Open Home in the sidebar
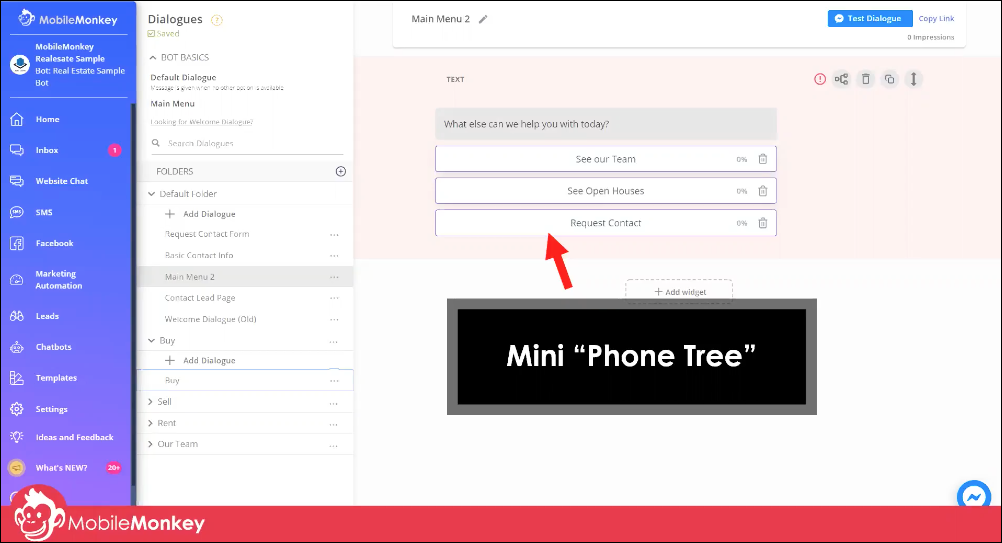This screenshot has height=543, width=1002. click(x=47, y=119)
